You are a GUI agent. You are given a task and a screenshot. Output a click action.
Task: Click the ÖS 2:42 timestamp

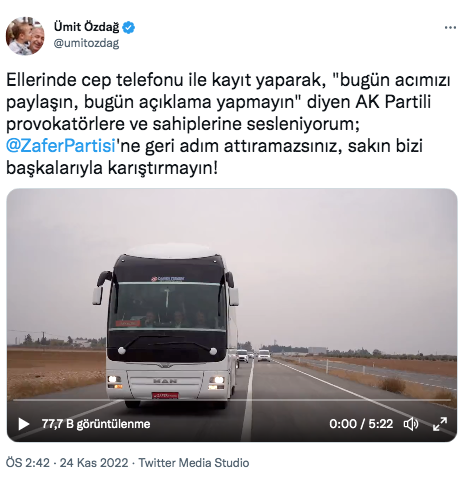pos(28,463)
